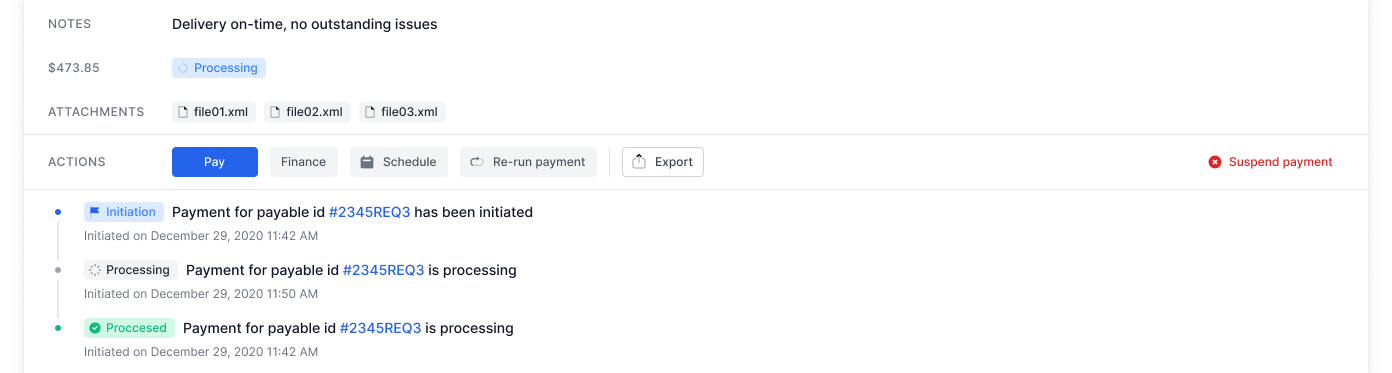The image size is (1392, 373).
Task: Click the flag icon in Initiation badge
Action: [94, 212]
